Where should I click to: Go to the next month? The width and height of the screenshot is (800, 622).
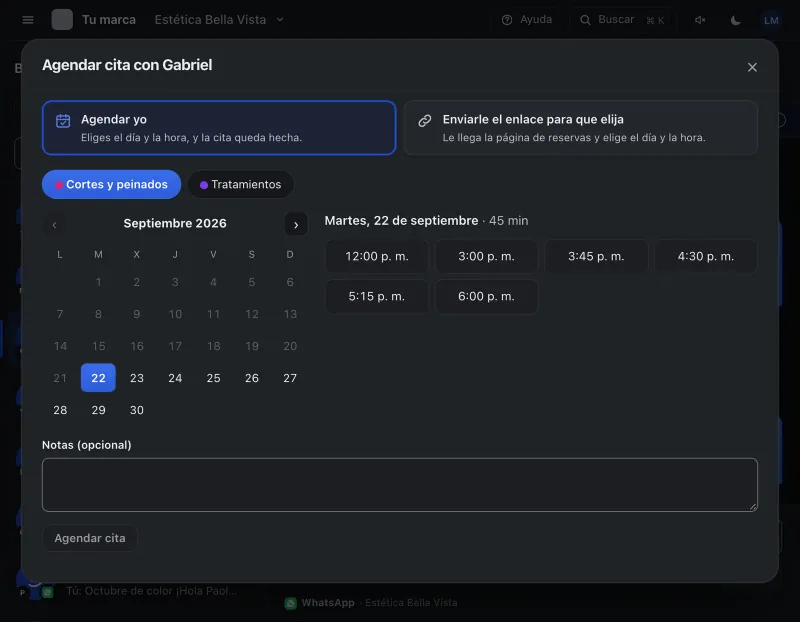296,225
